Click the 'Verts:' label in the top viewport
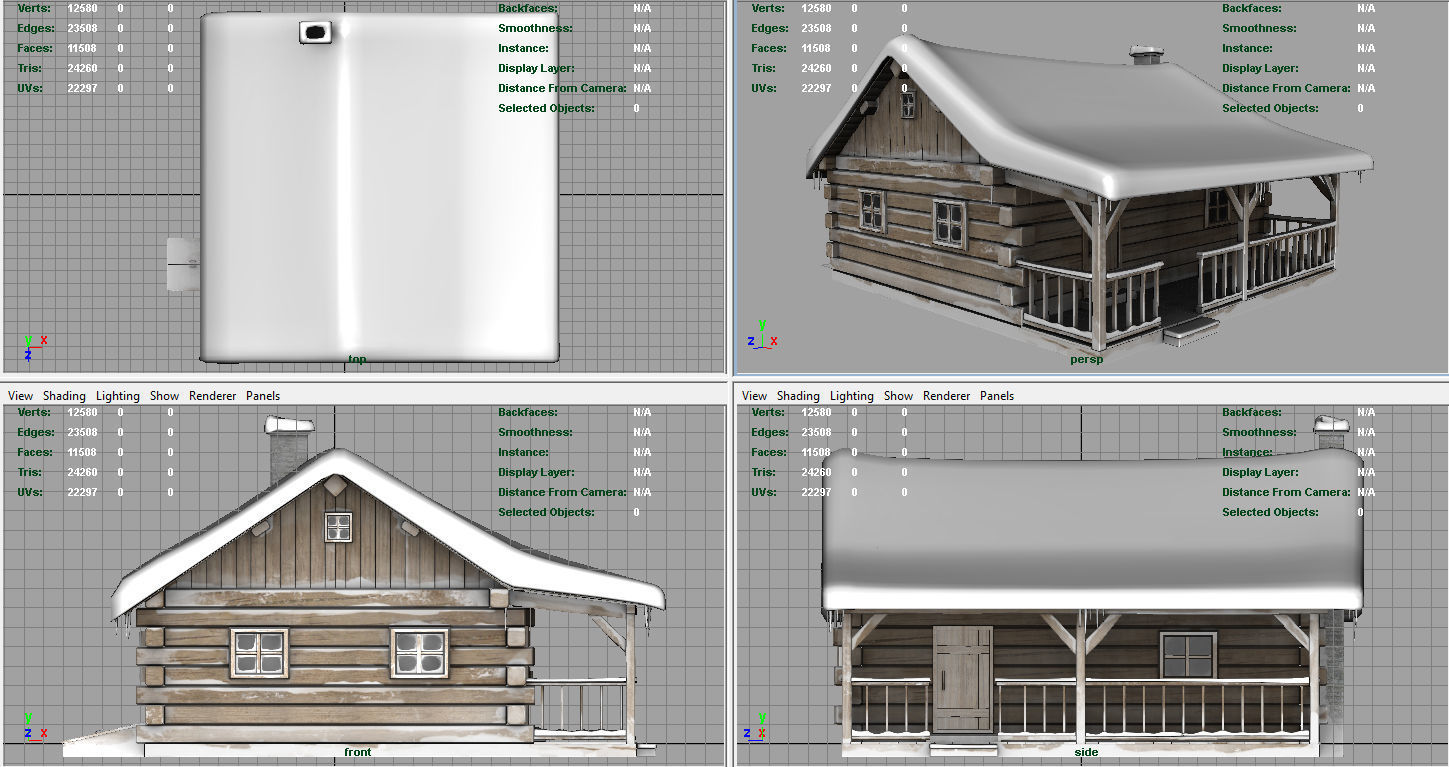The width and height of the screenshot is (1449, 767). pos(32,8)
